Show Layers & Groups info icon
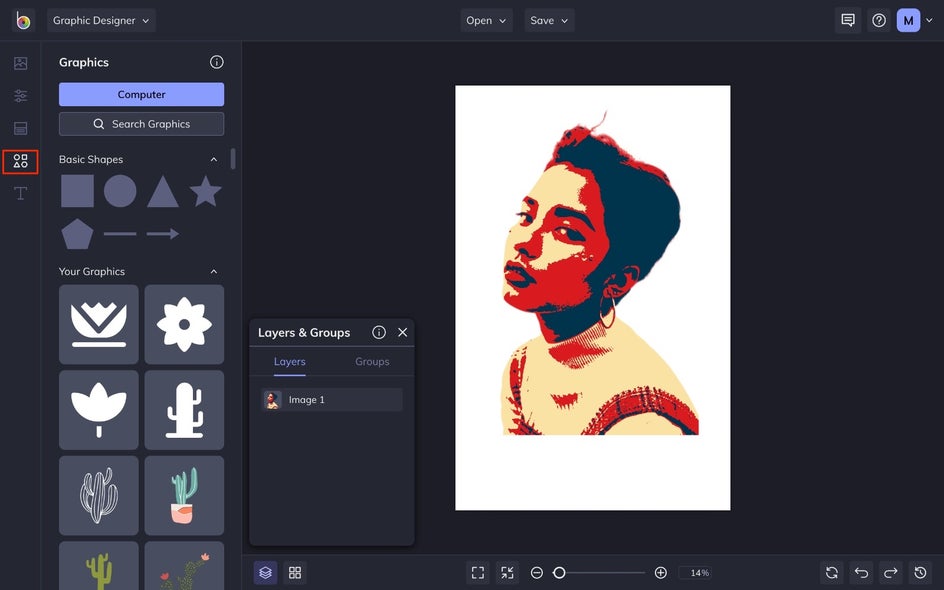 pos(379,332)
